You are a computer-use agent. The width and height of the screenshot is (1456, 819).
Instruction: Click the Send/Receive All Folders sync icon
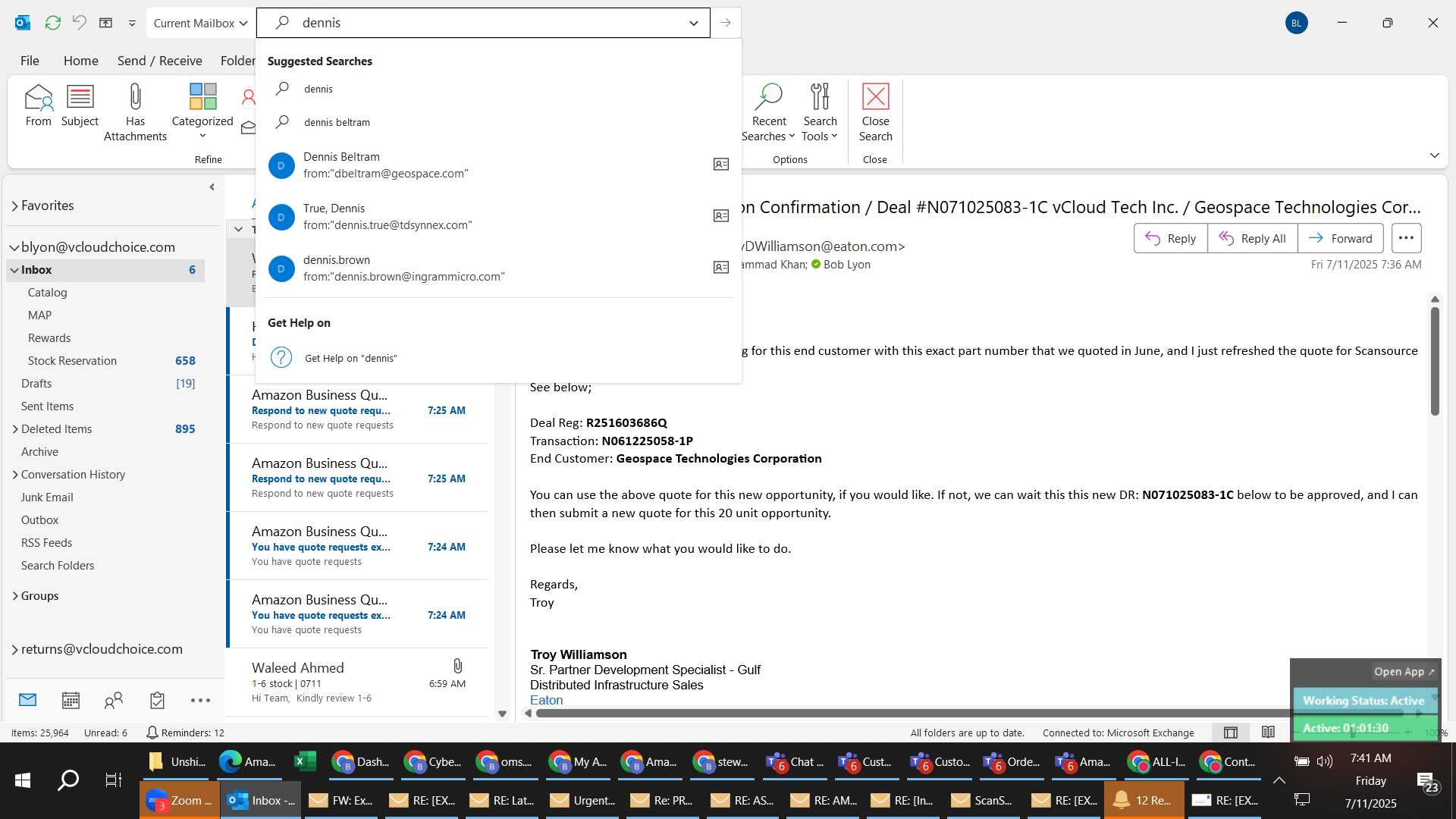[x=52, y=23]
